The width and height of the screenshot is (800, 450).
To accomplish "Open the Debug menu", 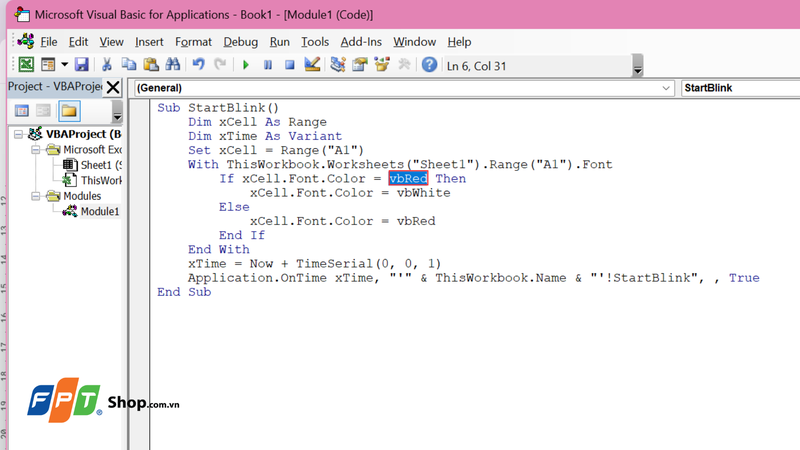I will tap(240, 42).
